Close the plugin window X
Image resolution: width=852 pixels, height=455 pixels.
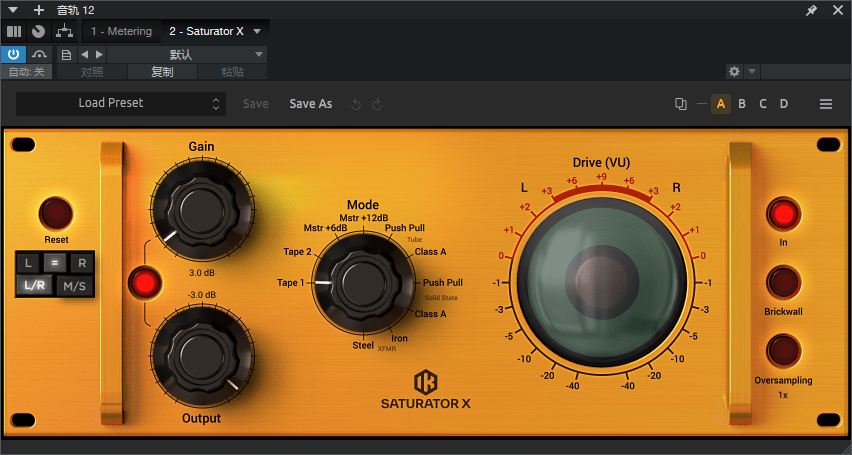(837, 10)
